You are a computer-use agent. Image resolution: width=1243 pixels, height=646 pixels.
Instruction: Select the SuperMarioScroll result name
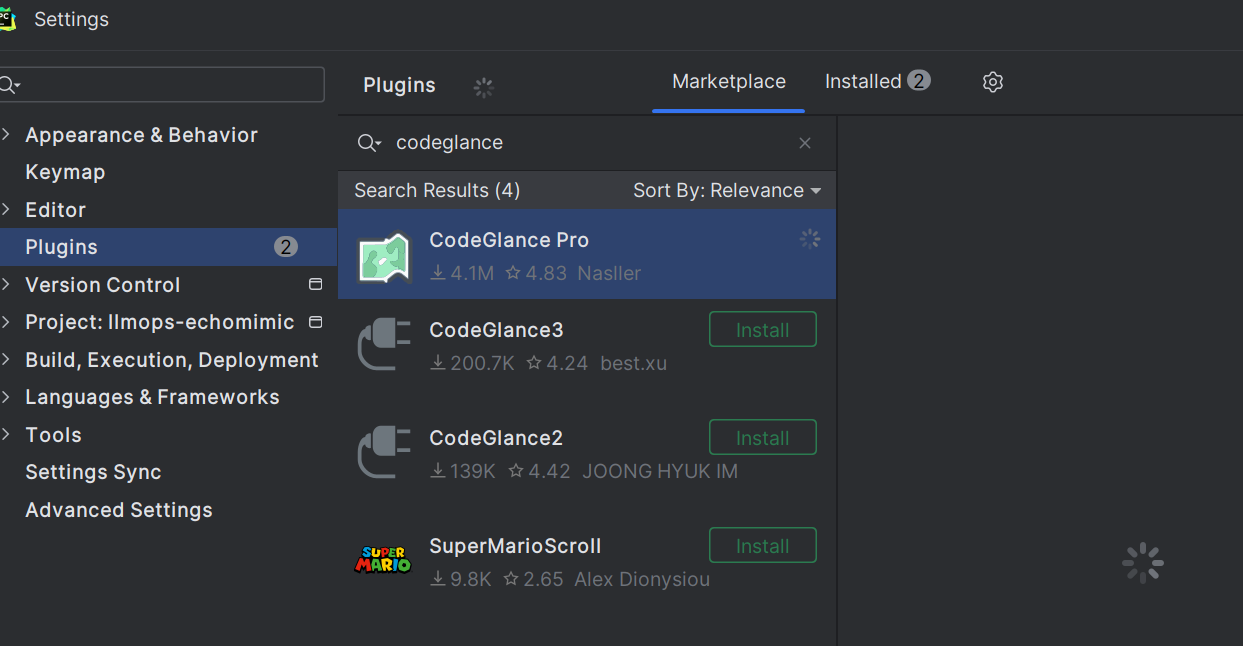click(x=515, y=546)
